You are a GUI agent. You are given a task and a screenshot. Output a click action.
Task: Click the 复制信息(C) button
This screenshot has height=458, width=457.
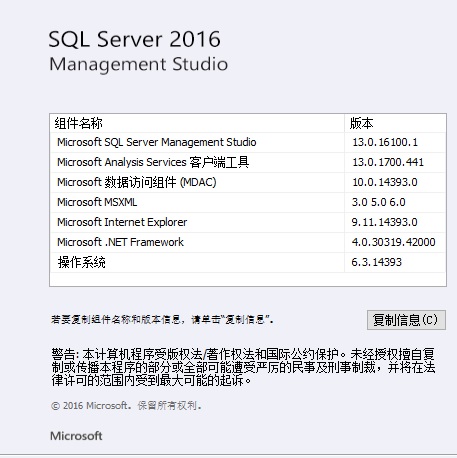click(x=406, y=320)
